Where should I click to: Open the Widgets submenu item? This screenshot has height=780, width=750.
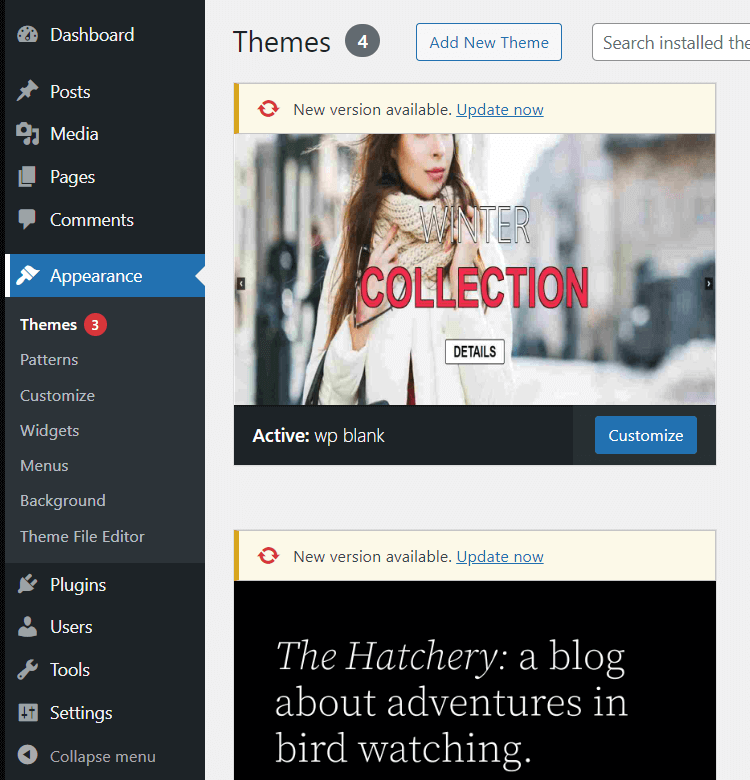49,431
